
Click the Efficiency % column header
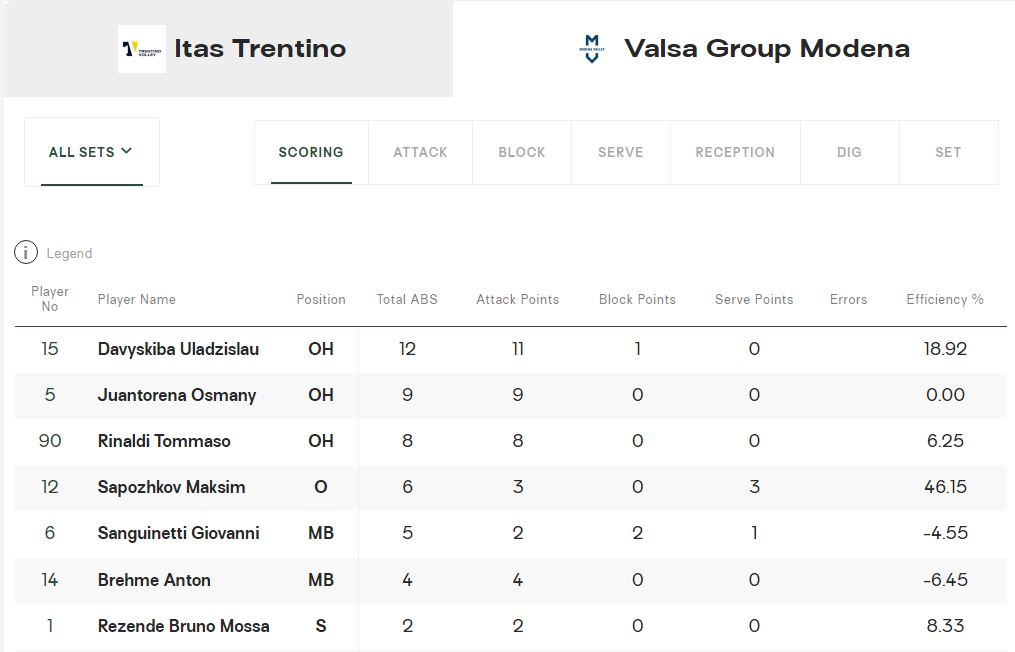pos(945,299)
